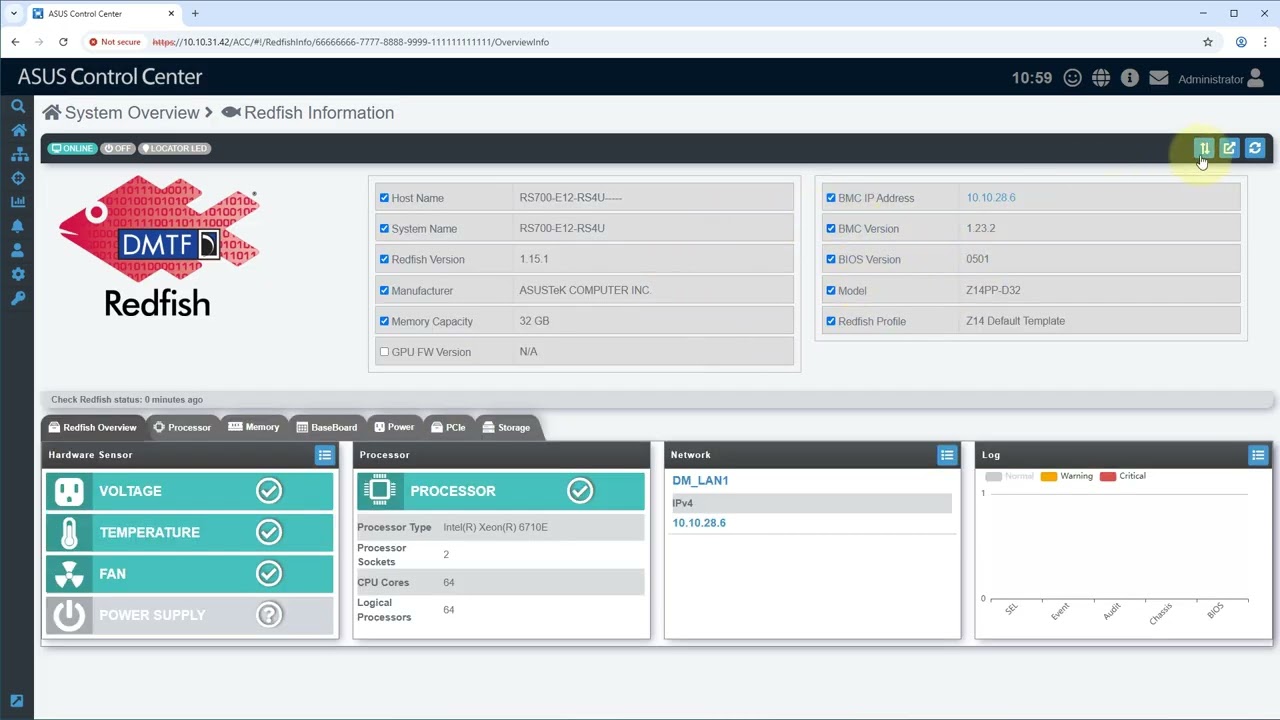Image resolution: width=1280 pixels, height=720 pixels.
Task: Click the info circle icon in header
Action: [1130, 78]
